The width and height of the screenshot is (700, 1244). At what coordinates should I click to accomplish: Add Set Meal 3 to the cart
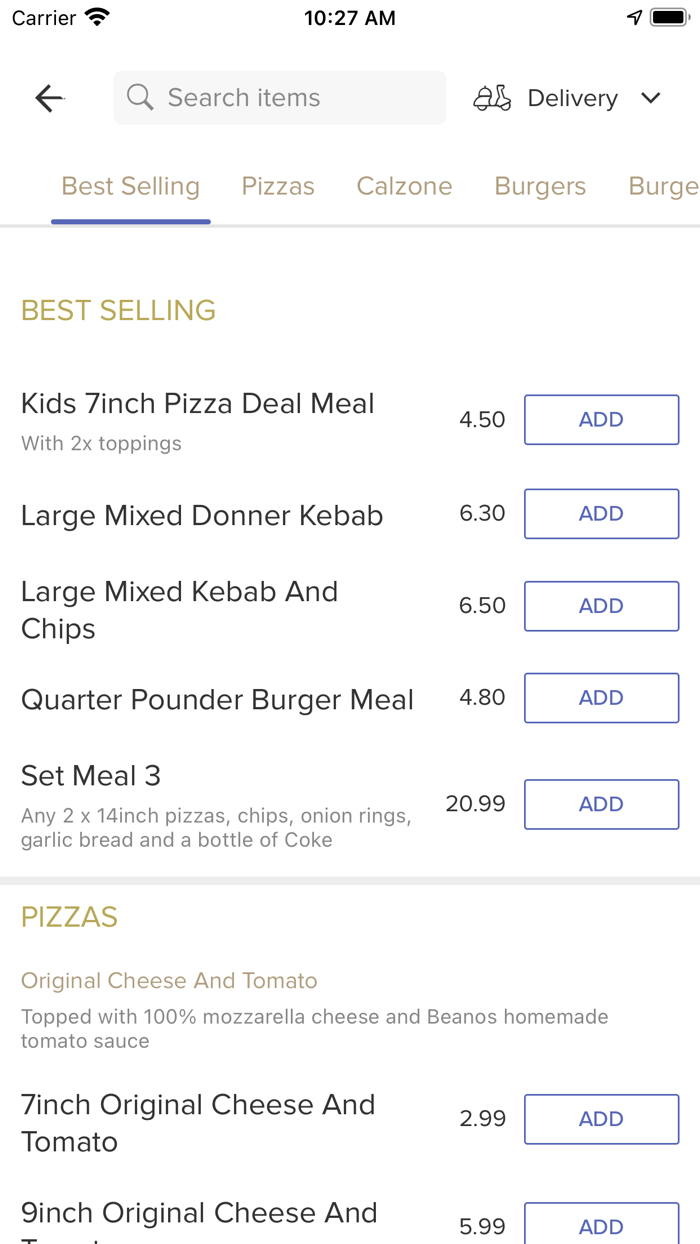coord(601,804)
